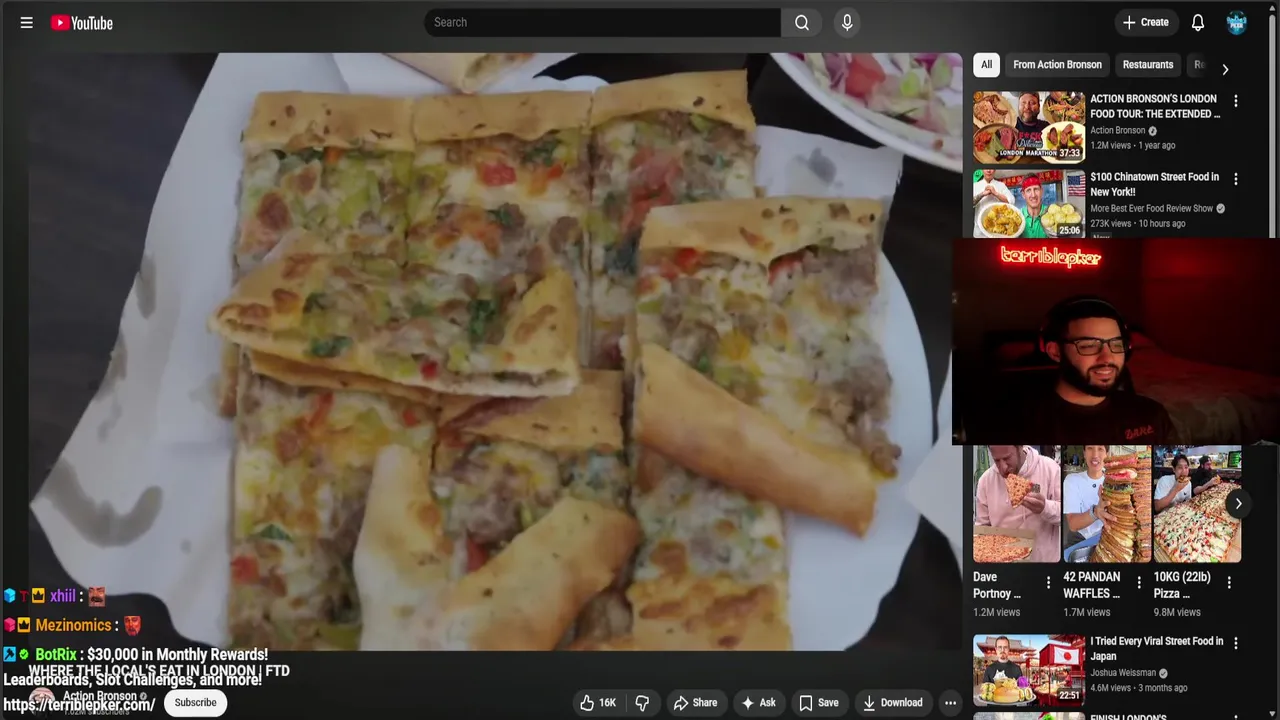The height and width of the screenshot is (720, 1280).
Task: Select the From Action Bronson chip
Action: (x=1057, y=64)
